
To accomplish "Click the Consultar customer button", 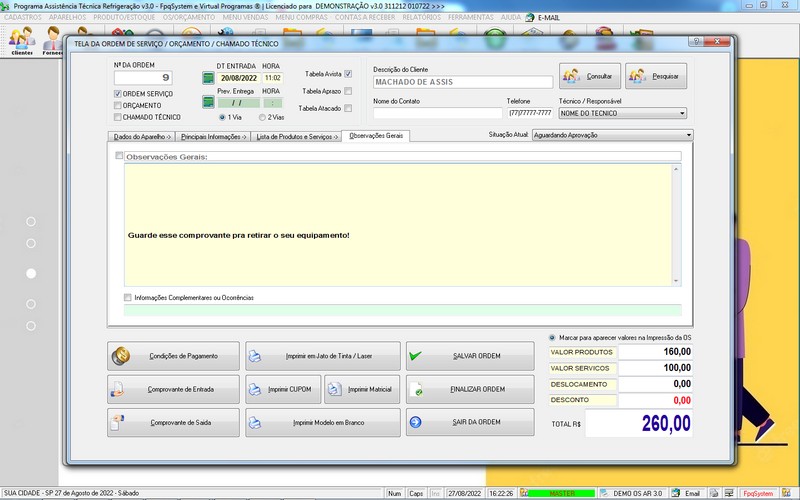I will tap(590, 76).
